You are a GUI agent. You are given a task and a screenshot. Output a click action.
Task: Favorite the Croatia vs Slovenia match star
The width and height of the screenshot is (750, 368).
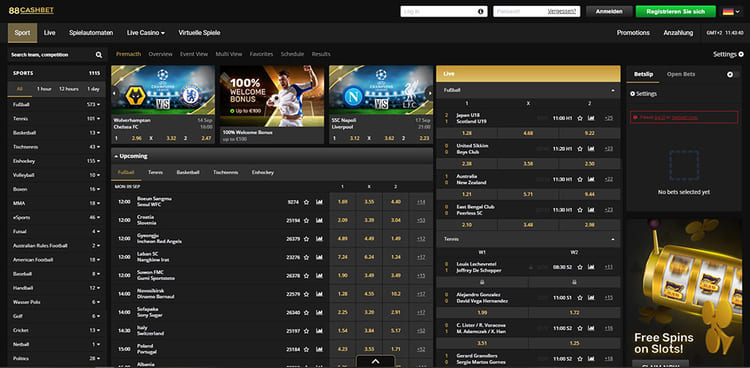[306, 220]
